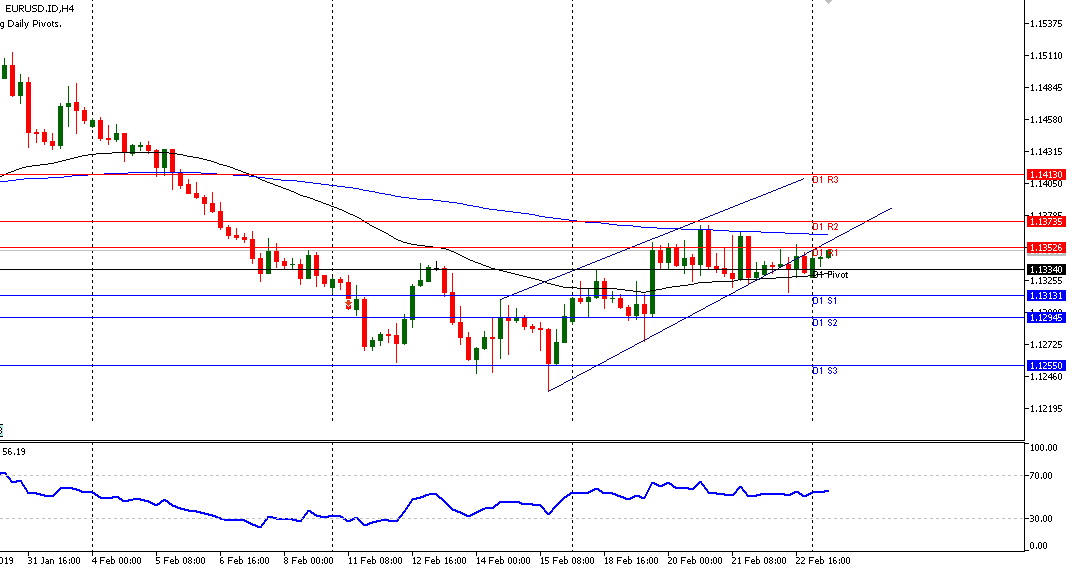Select the D1 R2 pivot label
This screenshot has width=1075, height=569.
coord(825,226)
